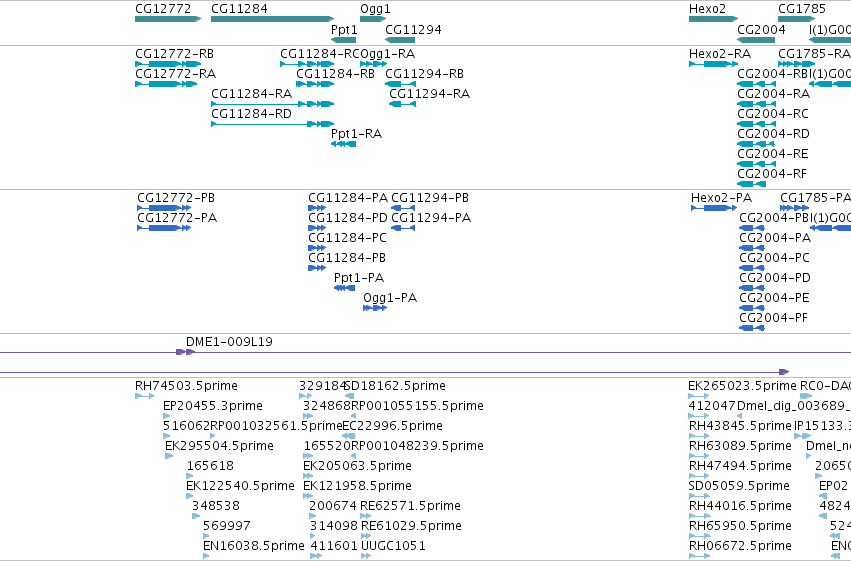
Task: Open transcript CG11294-RB
Action: tap(401, 84)
